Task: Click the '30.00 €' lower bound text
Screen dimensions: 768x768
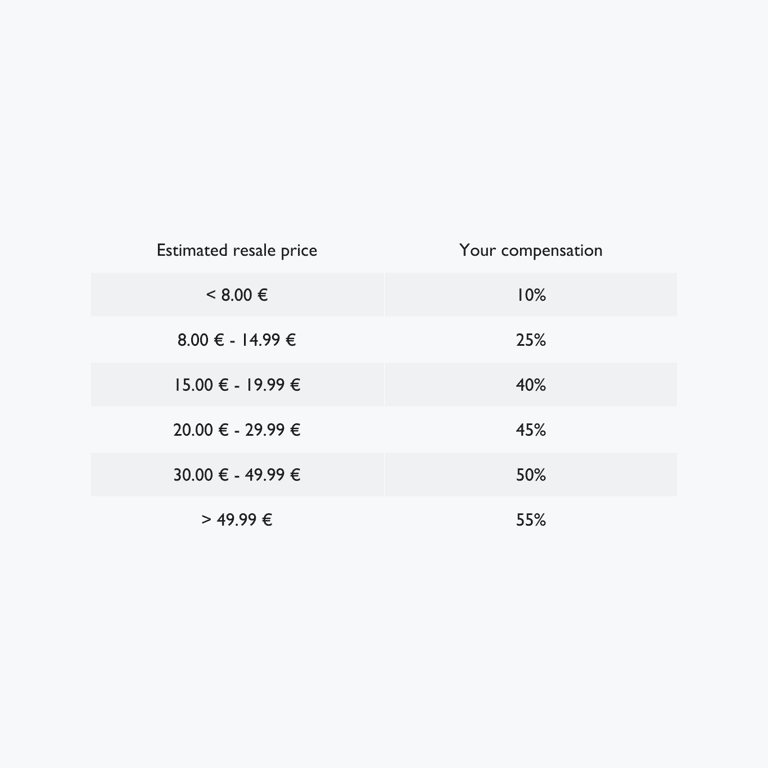Action: [x=200, y=475]
